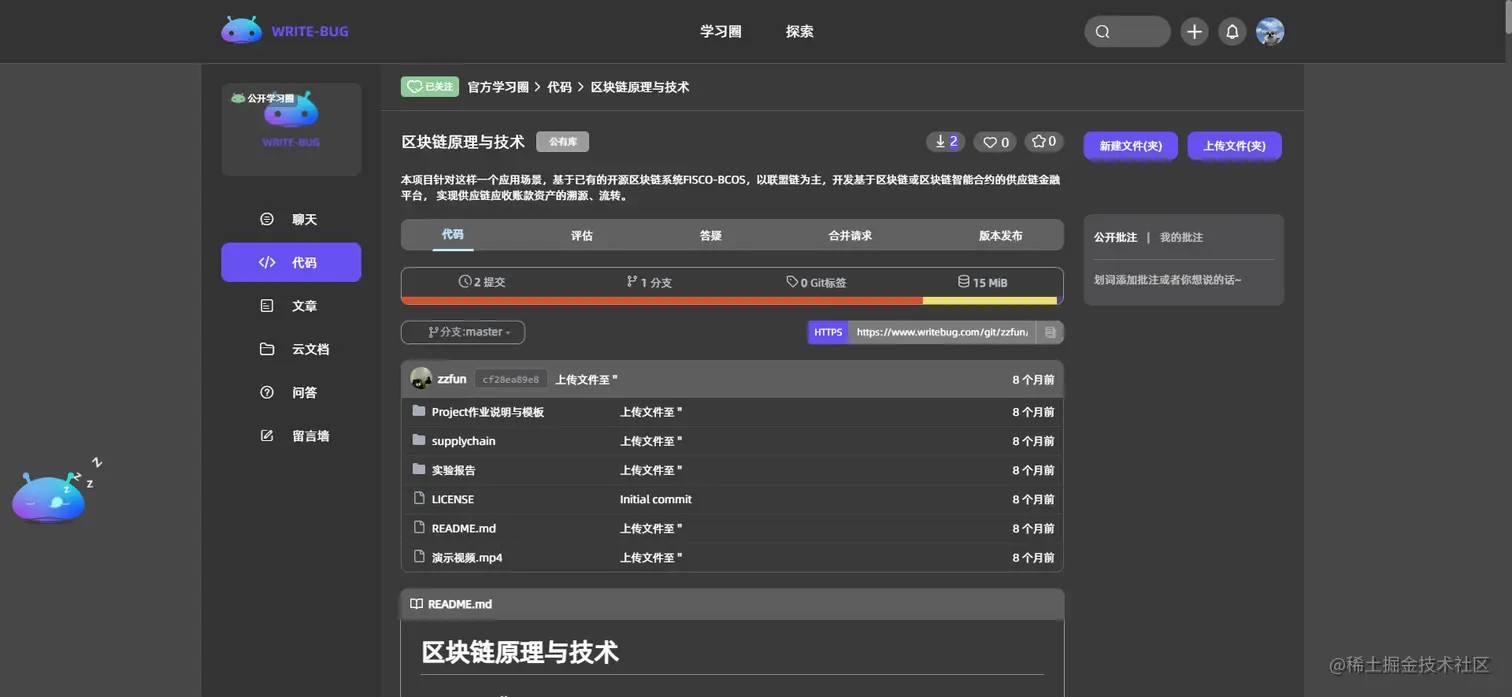Click Initial commit message link
Image resolution: width=1512 pixels, height=697 pixels.
656,499
